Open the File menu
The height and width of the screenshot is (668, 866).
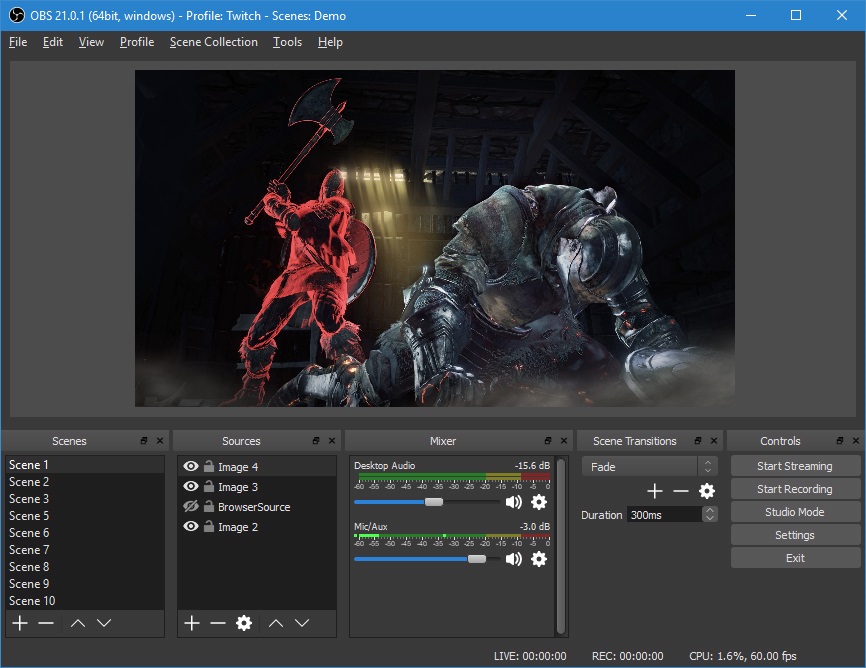coord(18,42)
